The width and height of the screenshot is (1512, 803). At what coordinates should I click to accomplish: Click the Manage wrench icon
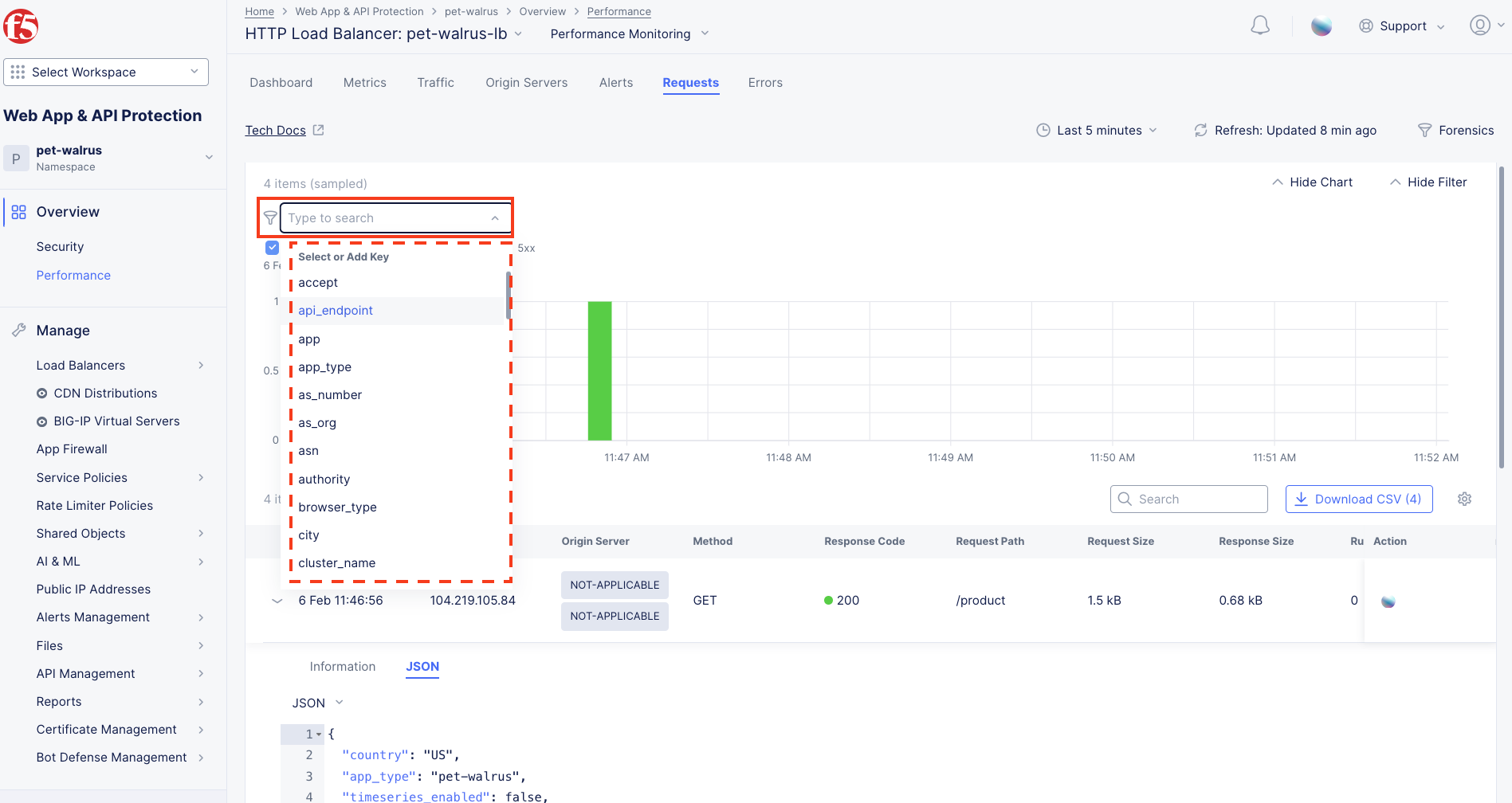pyautogui.click(x=19, y=330)
